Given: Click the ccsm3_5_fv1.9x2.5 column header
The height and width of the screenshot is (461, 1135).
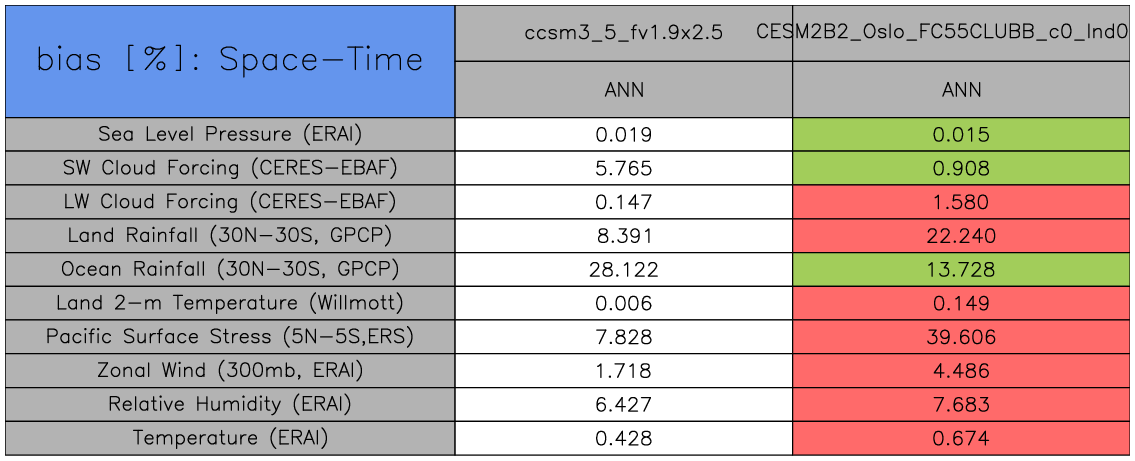Looking at the screenshot, I should [624, 32].
